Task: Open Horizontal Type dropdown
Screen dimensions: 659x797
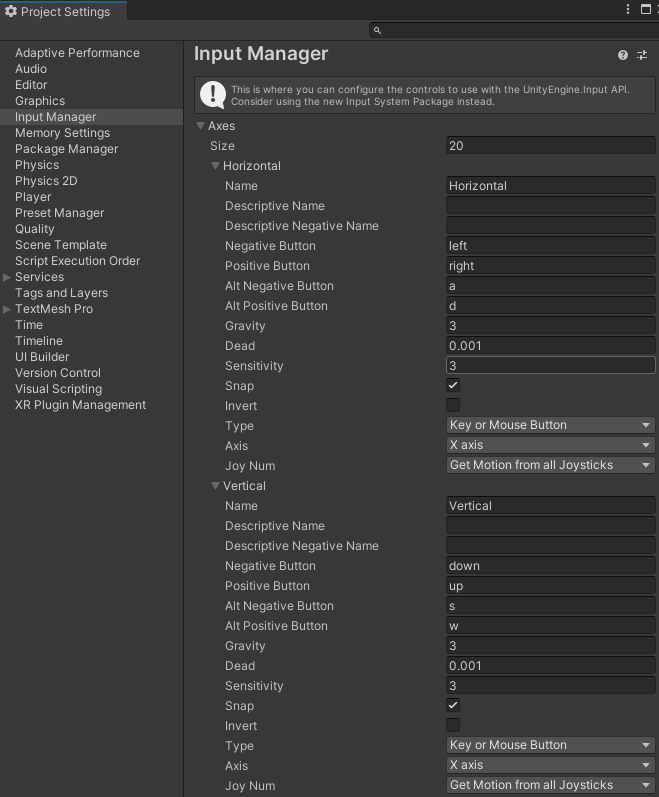Action: 550,425
